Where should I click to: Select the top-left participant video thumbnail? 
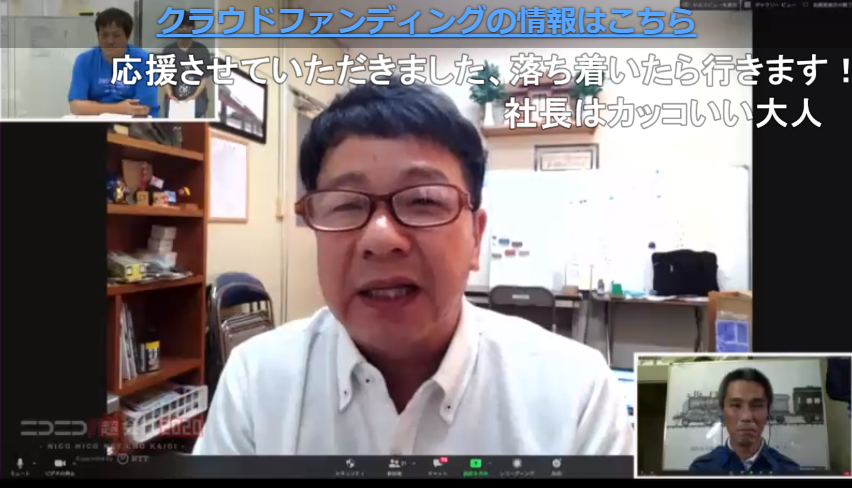108,62
